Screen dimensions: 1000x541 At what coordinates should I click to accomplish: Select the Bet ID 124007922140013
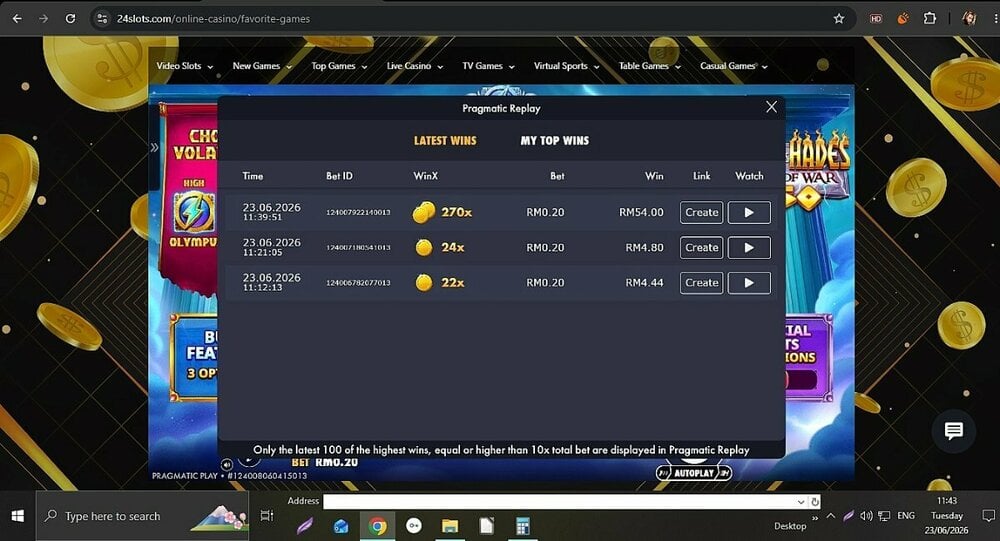click(x=358, y=212)
